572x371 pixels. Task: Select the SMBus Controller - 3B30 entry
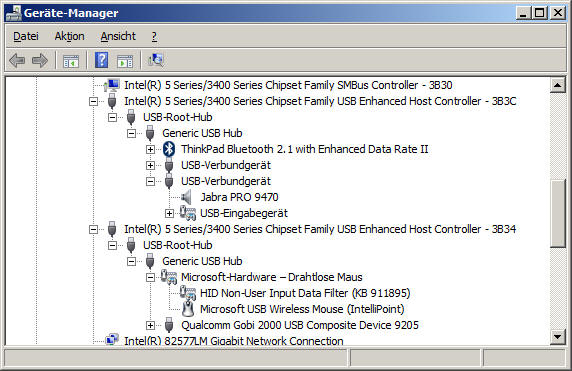point(288,85)
